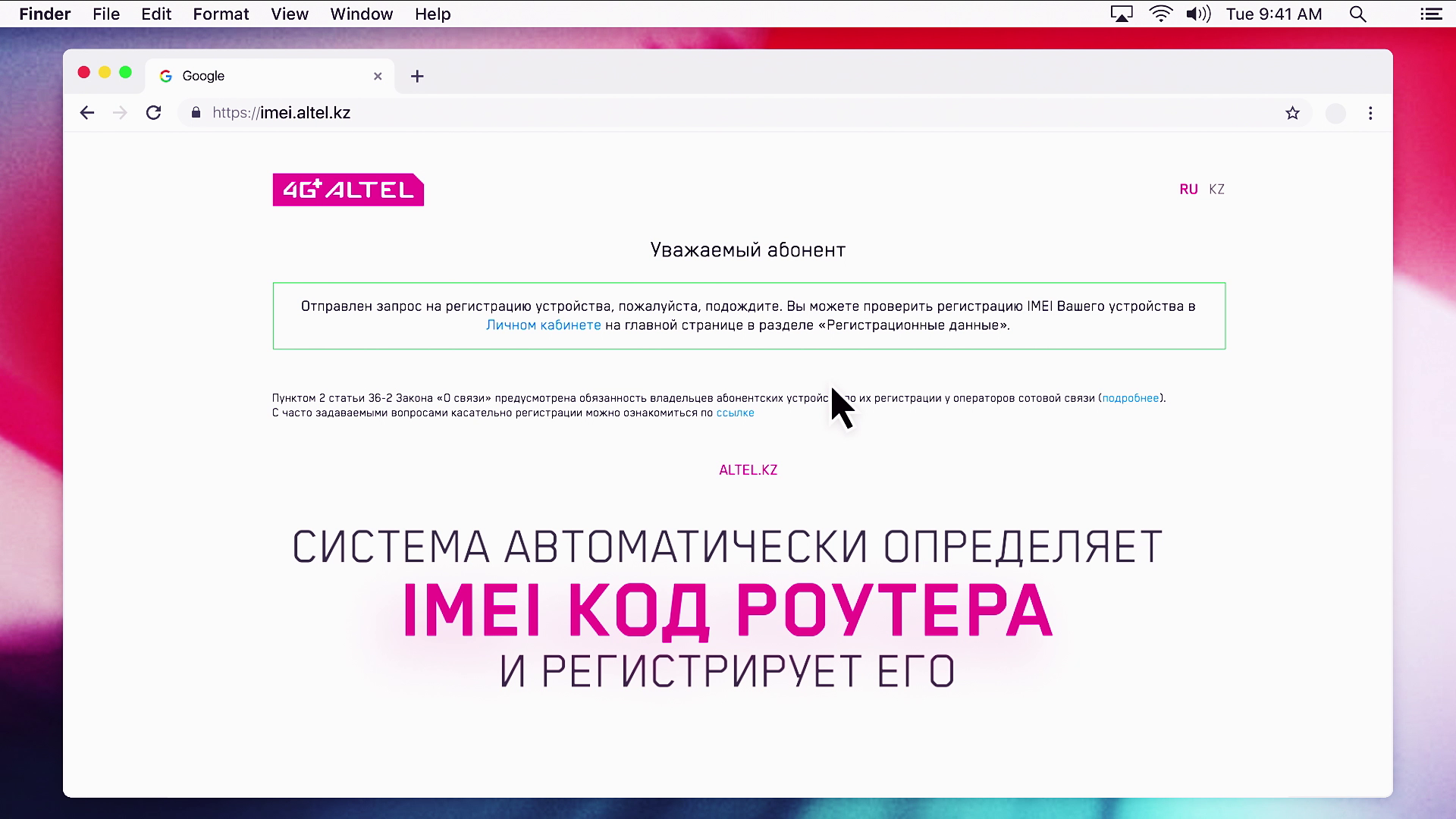Screen dimensions: 1456x819
Task: Open the volume control icon
Action: [x=1198, y=14]
